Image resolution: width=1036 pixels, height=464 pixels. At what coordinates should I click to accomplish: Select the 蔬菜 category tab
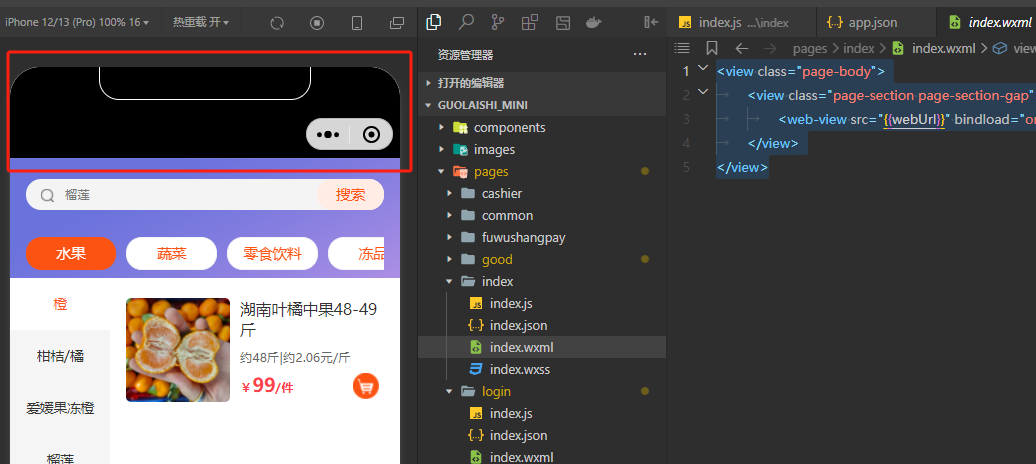[x=171, y=254]
